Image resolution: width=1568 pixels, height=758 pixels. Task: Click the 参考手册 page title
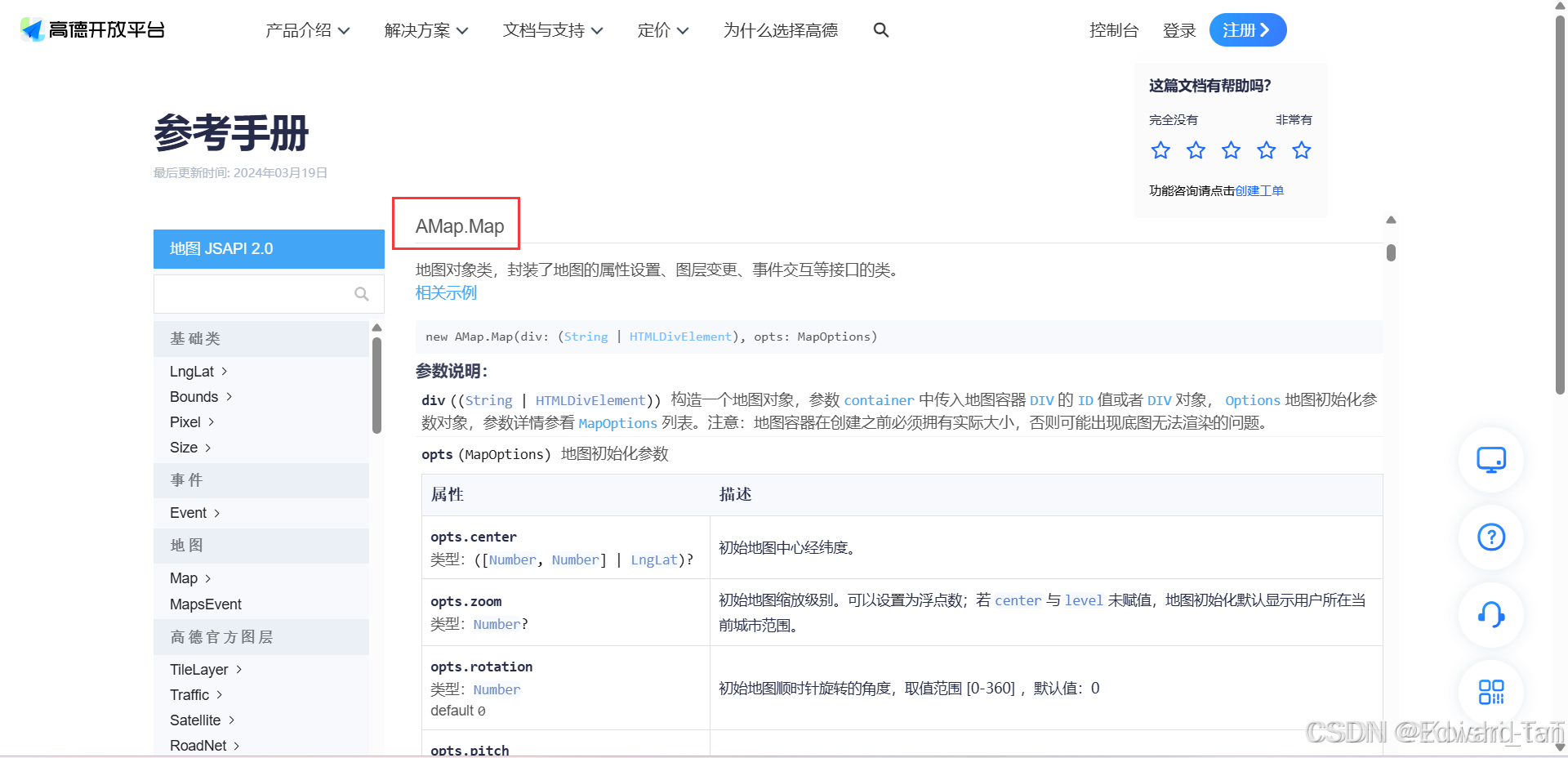point(231,133)
